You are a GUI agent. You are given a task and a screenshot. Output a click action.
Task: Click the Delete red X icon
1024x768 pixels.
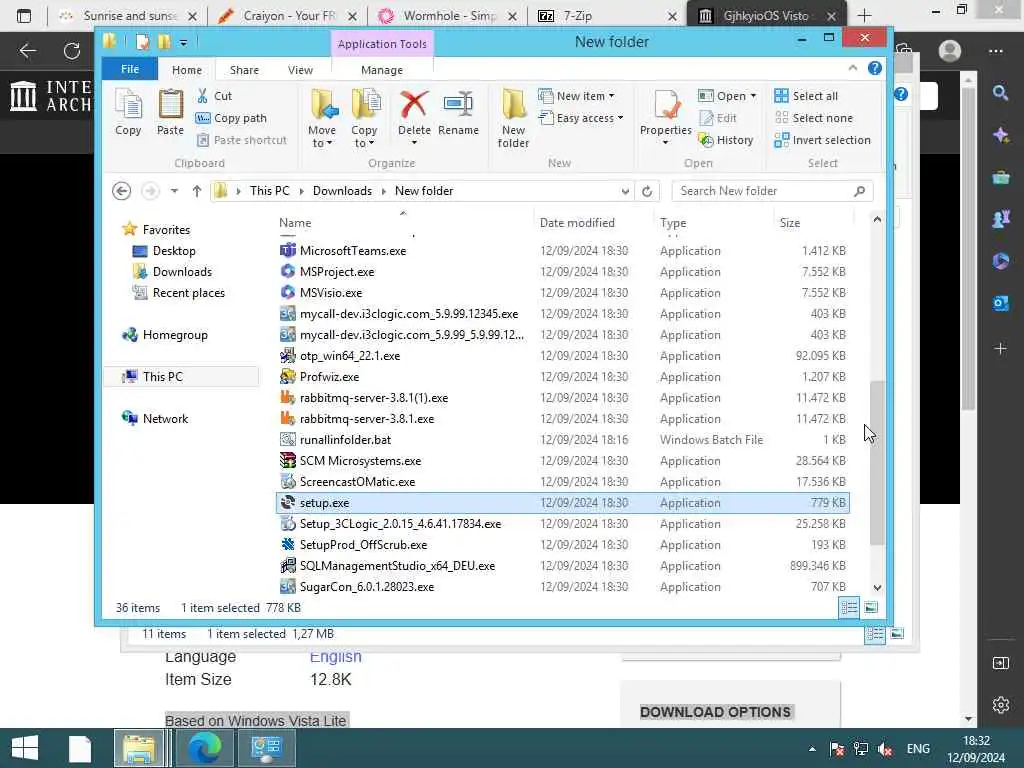[414, 112]
